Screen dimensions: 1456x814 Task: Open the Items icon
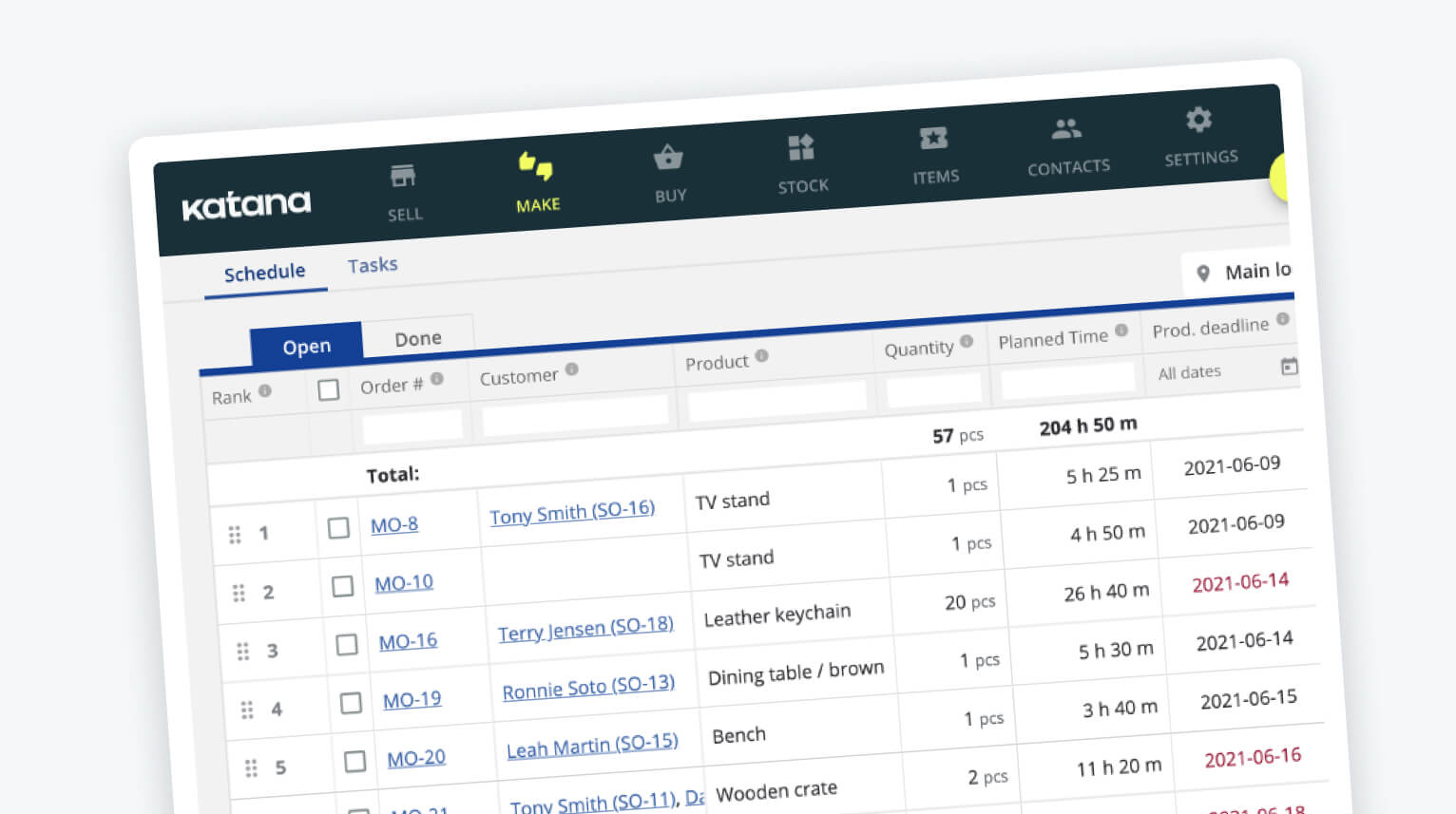(933, 139)
